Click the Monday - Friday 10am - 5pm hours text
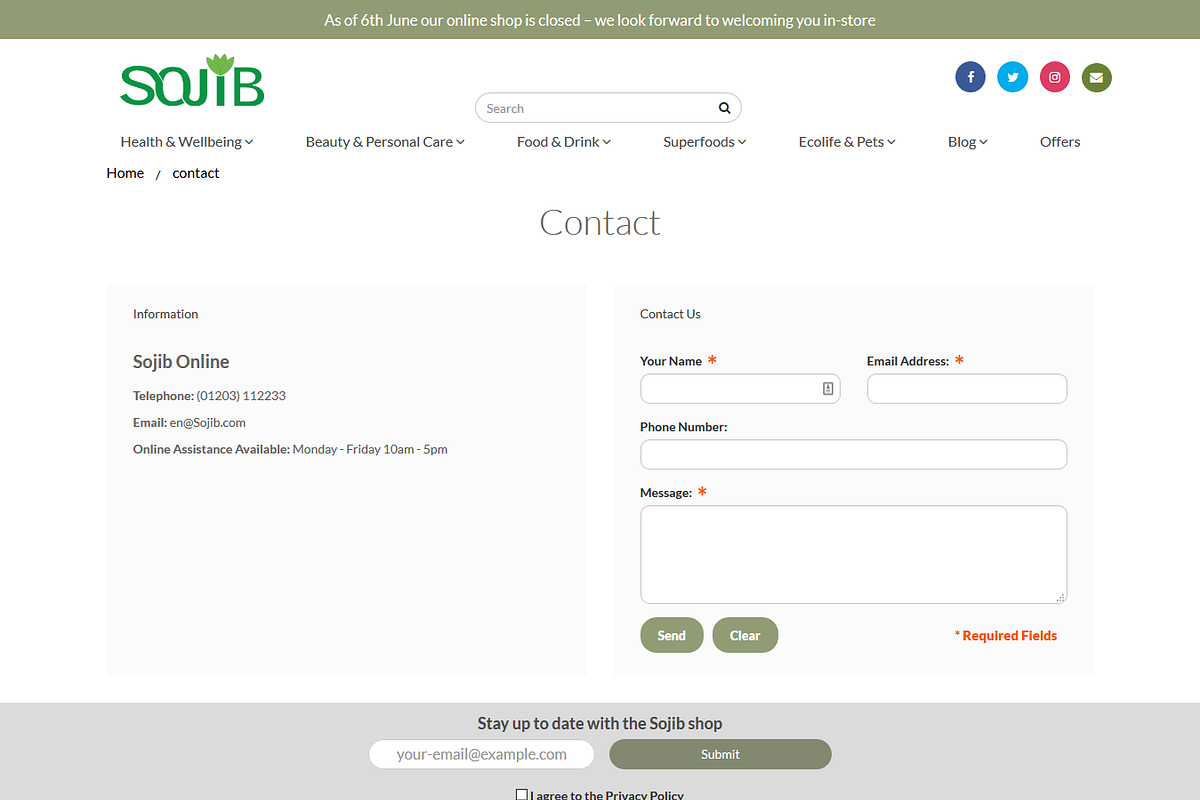Viewport: 1200px width, 800px height. [370, 450]
